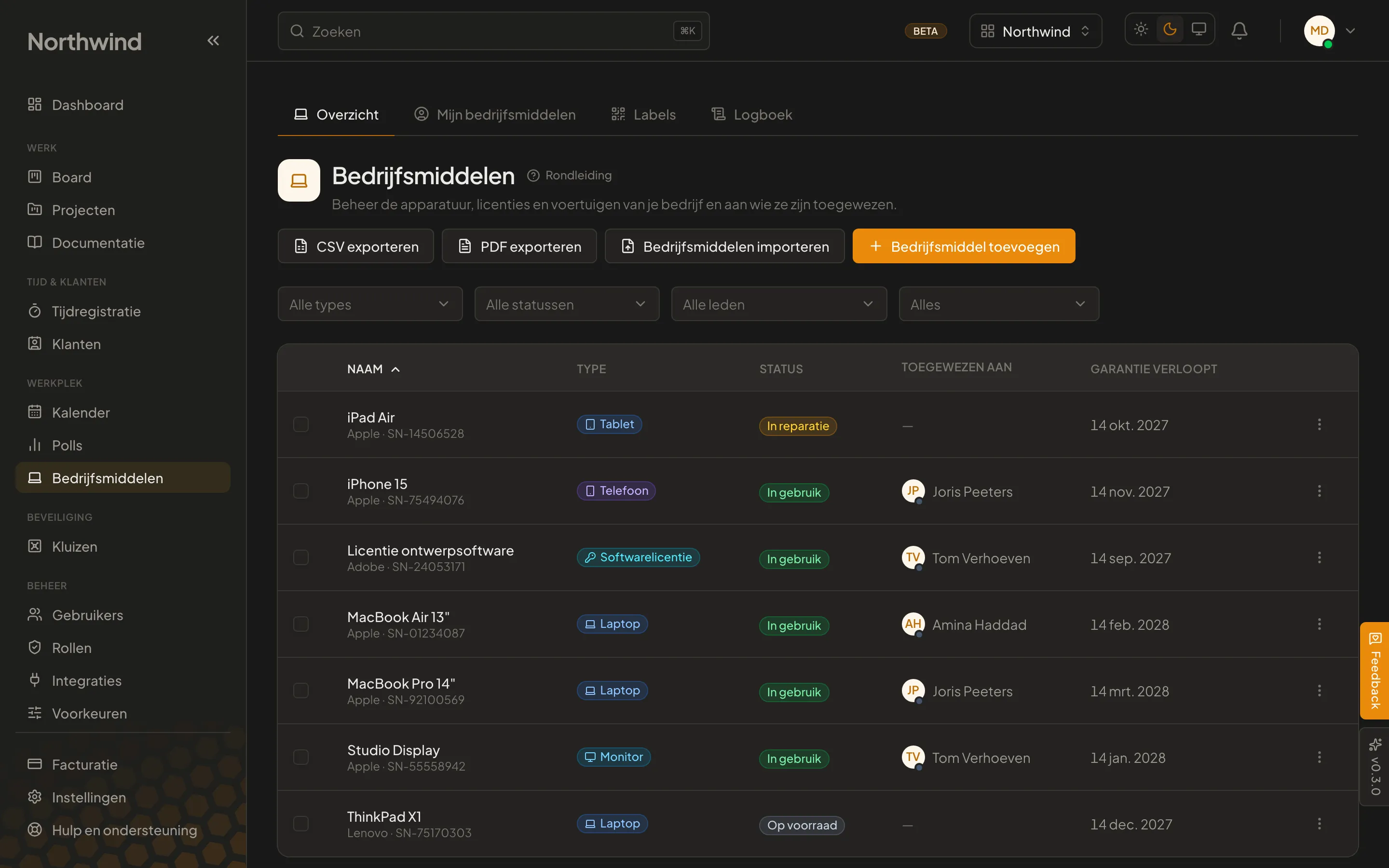Select the dark theme moon icon
This screenshot has height=868, width=1389.
[1170, 29]
